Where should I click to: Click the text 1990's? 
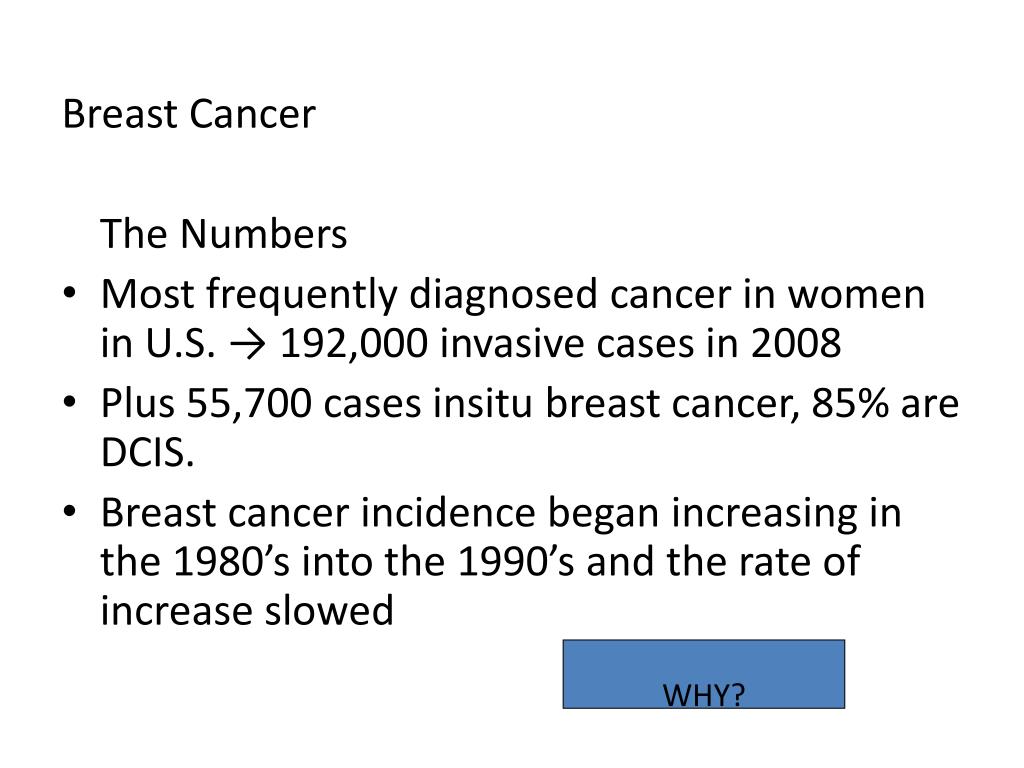click(x=515, y=562)
